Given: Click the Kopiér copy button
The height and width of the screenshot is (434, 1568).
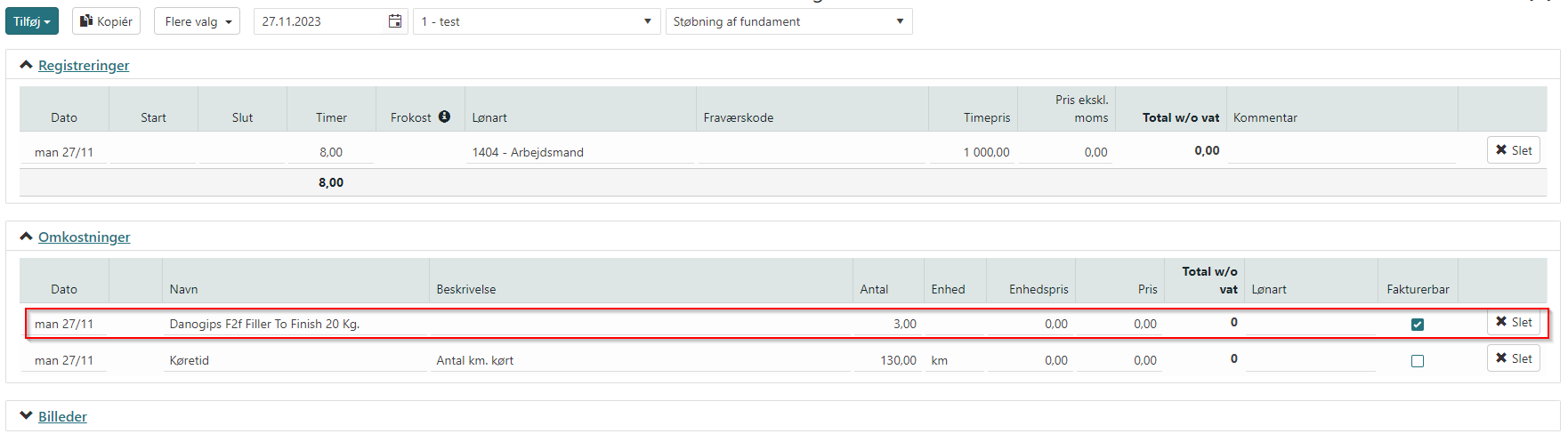Looking at the screenshot, I should (107, 21).
